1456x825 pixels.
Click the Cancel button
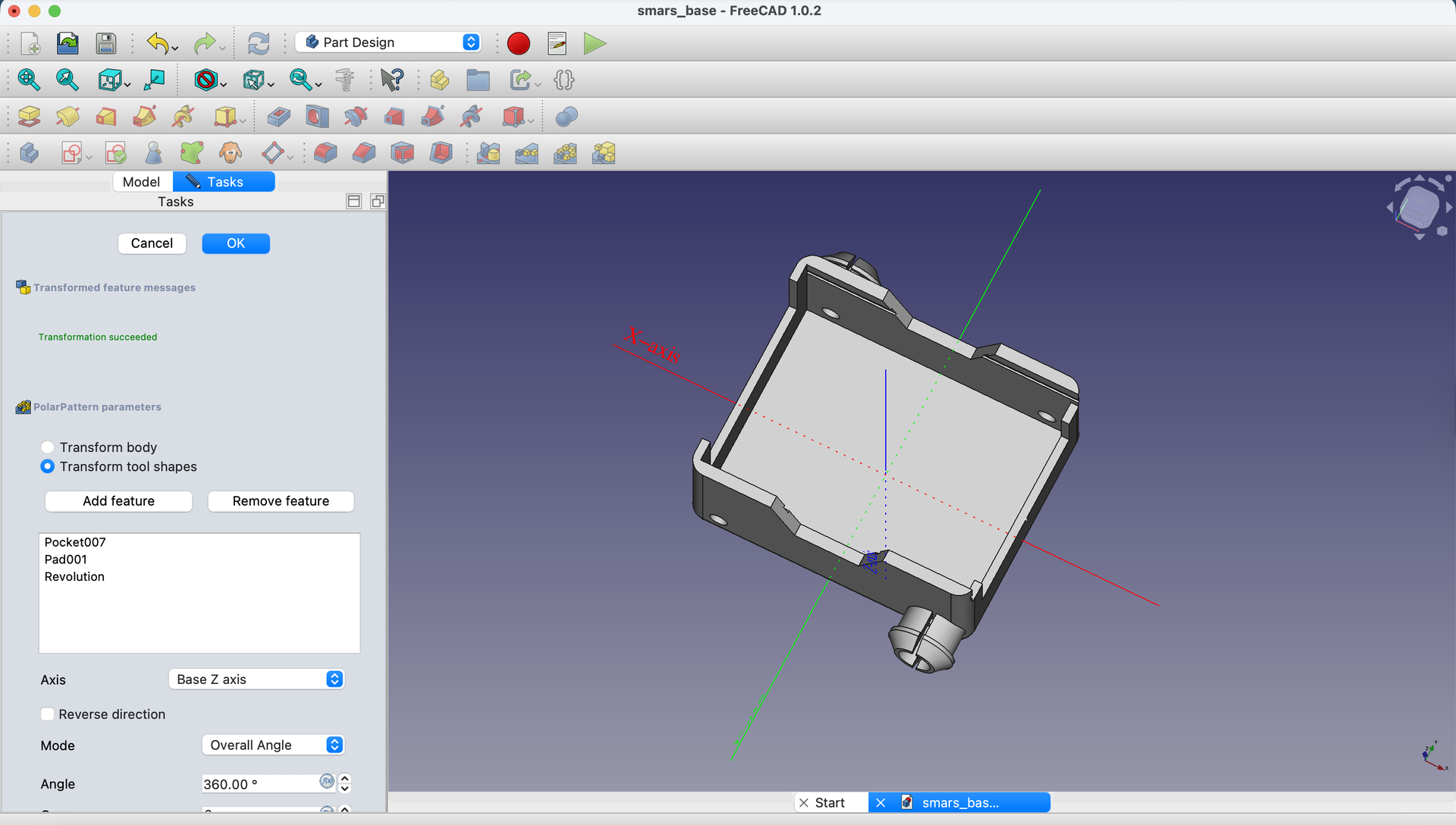[x=152, y=243]
